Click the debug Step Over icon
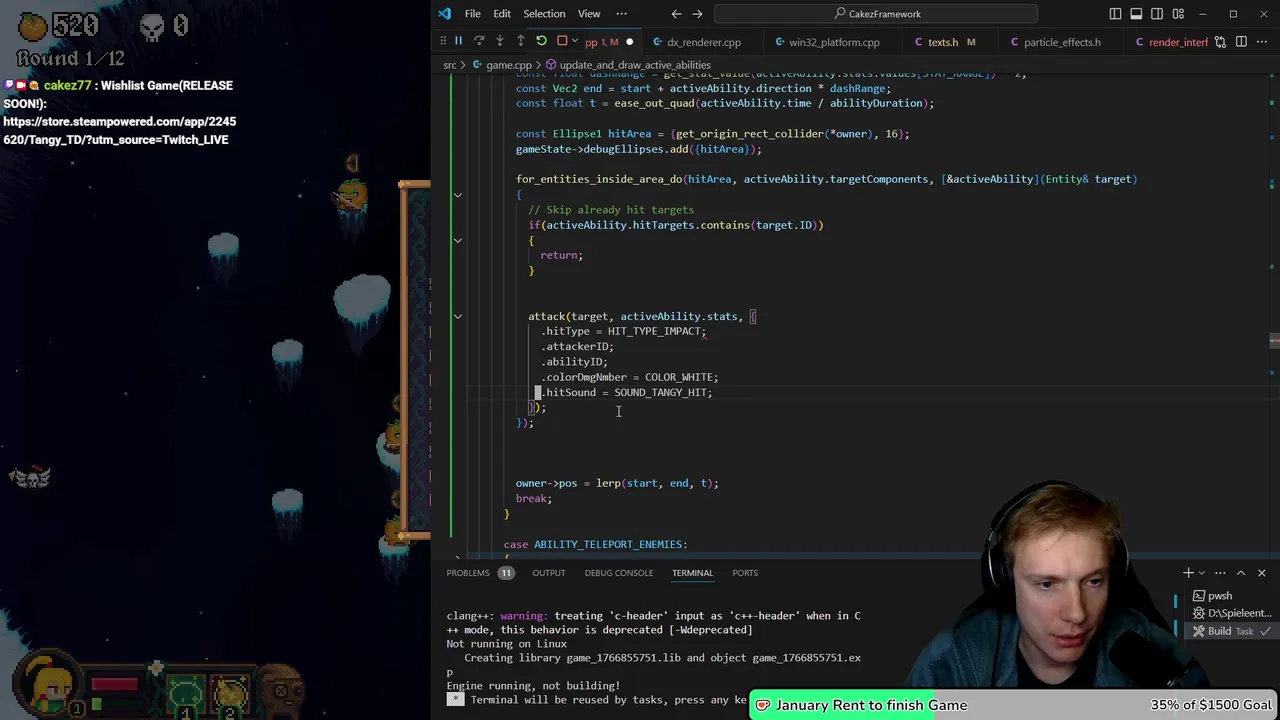The image size is (1280, 720). pyautogui.click(x=479, y=41)
